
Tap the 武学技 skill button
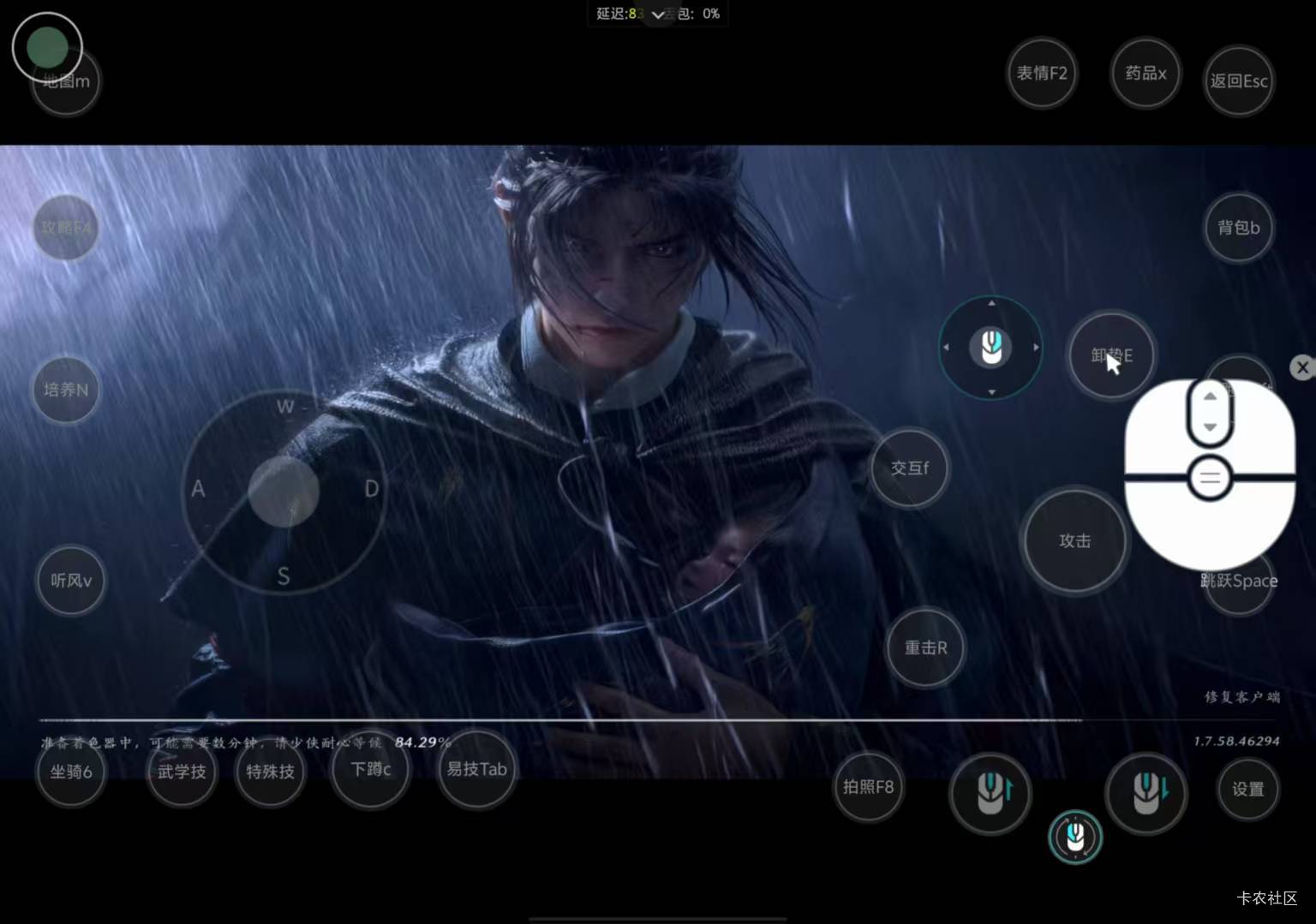[x=182, y=772]
